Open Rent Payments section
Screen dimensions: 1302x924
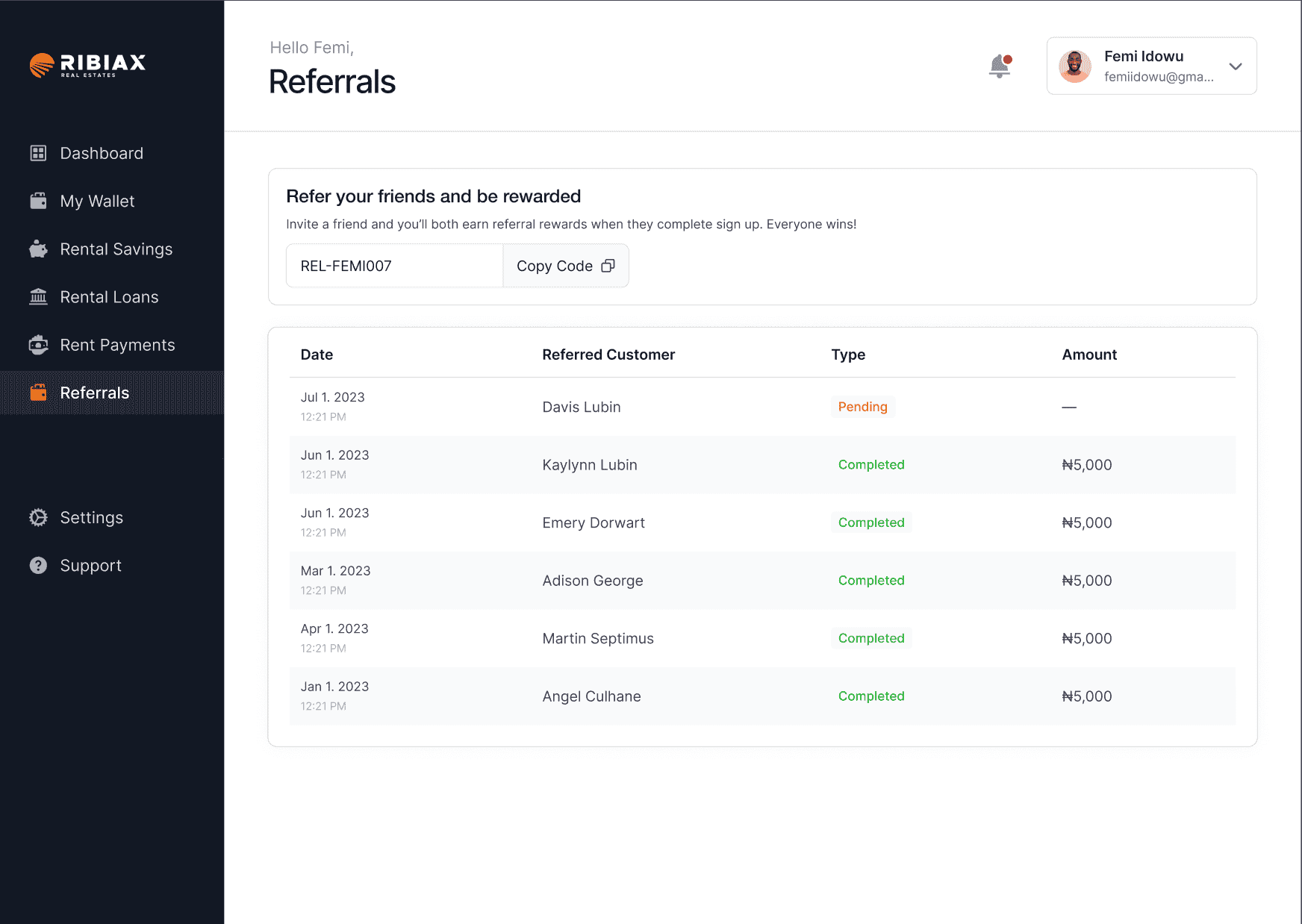(x=112, y=345)
